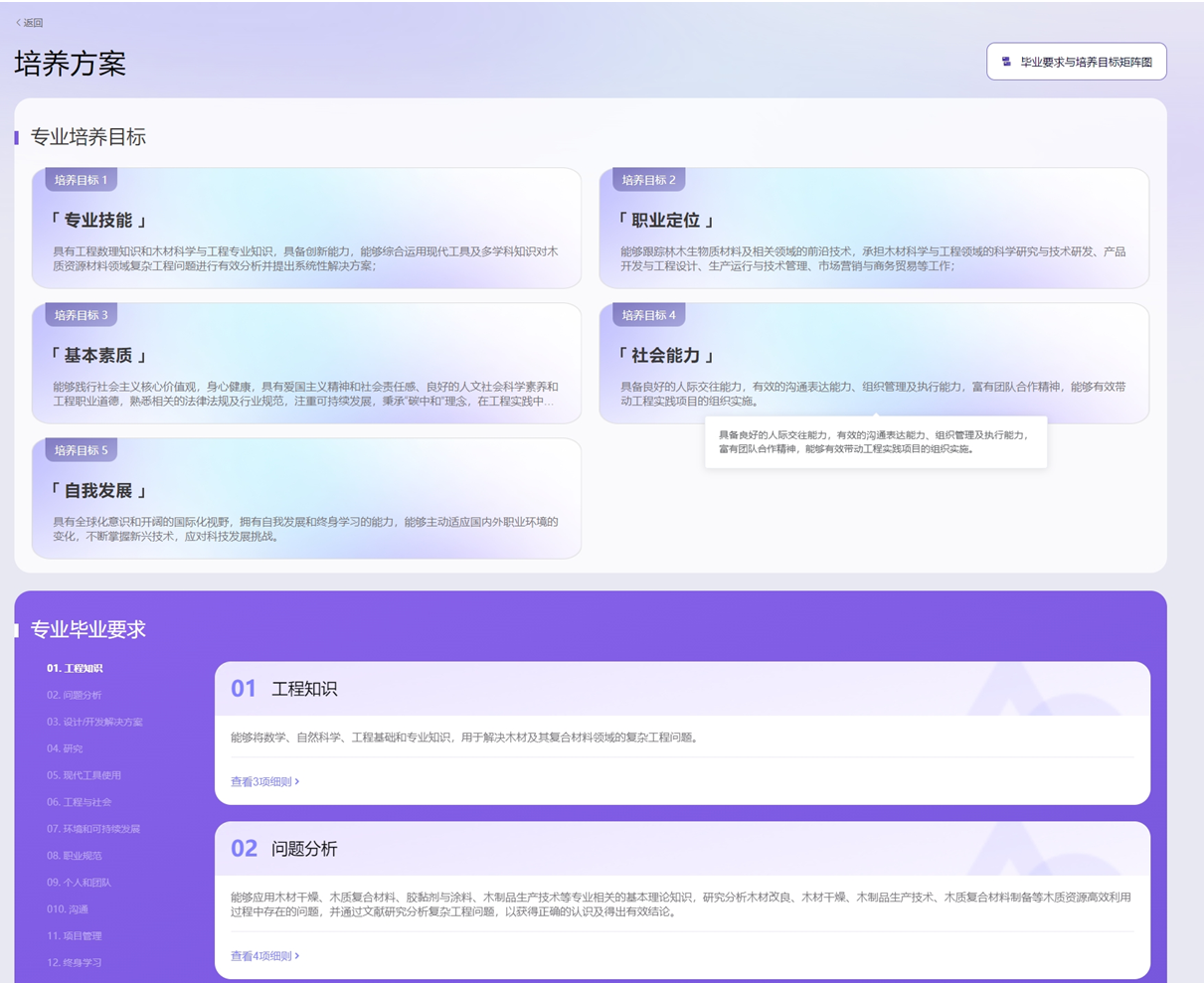The height and width of the screenshot is (983, 1204).
Task: Go to 12. 终身学习 requirement
Action: [x=74, y=963]
